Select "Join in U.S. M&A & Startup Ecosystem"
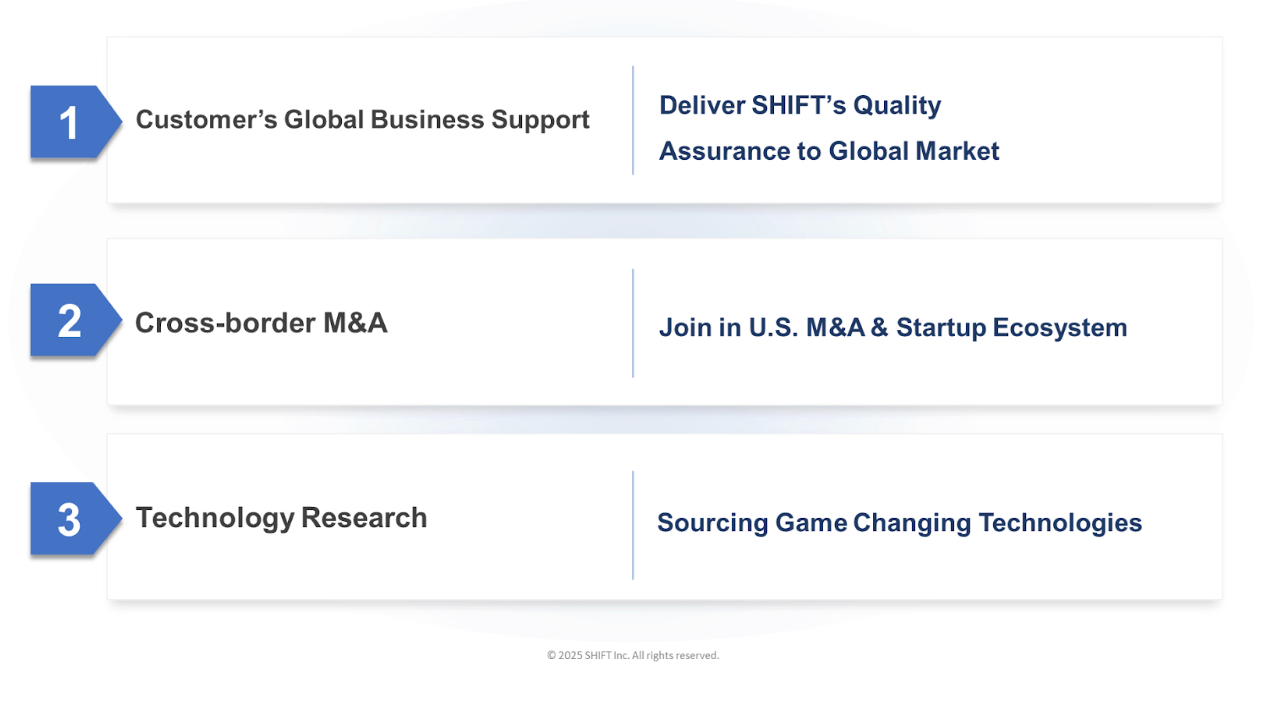 (892, 328)
